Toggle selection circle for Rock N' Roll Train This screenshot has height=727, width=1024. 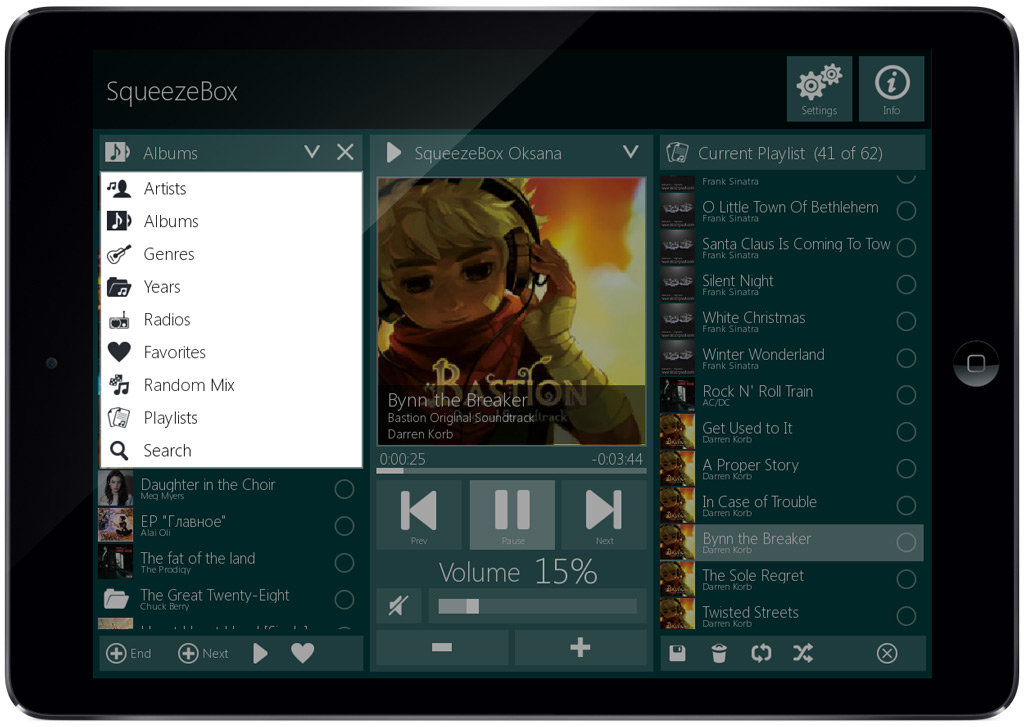906,395
